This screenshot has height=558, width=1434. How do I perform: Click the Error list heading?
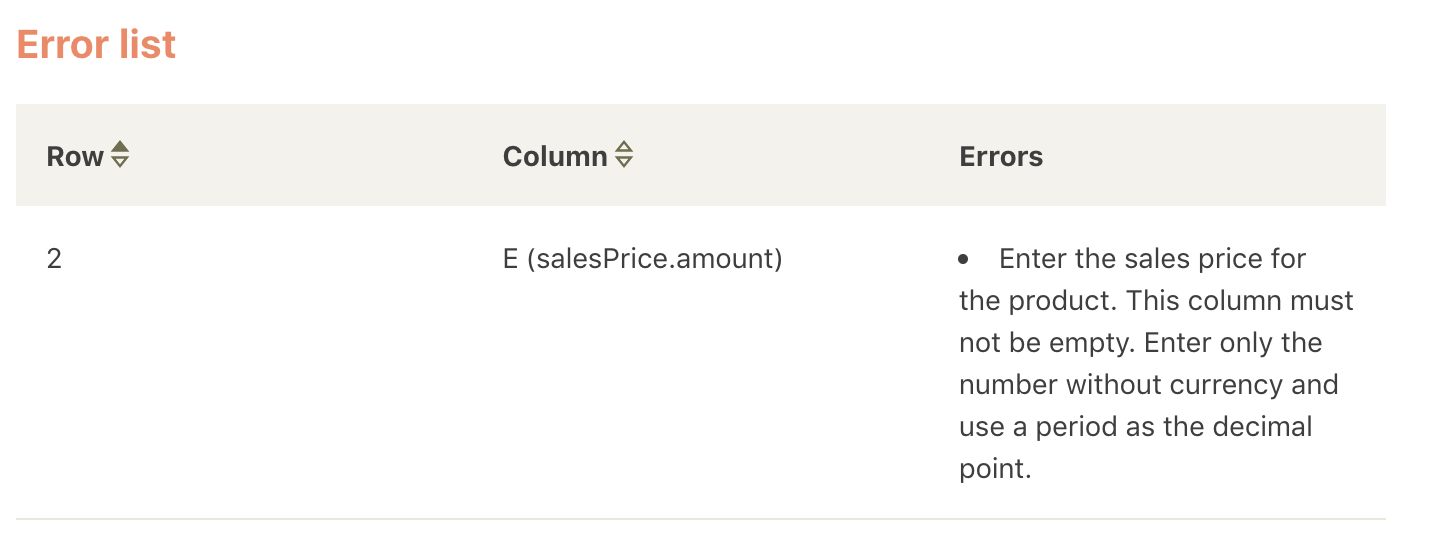pyautogui.click(x=96, y=44)
